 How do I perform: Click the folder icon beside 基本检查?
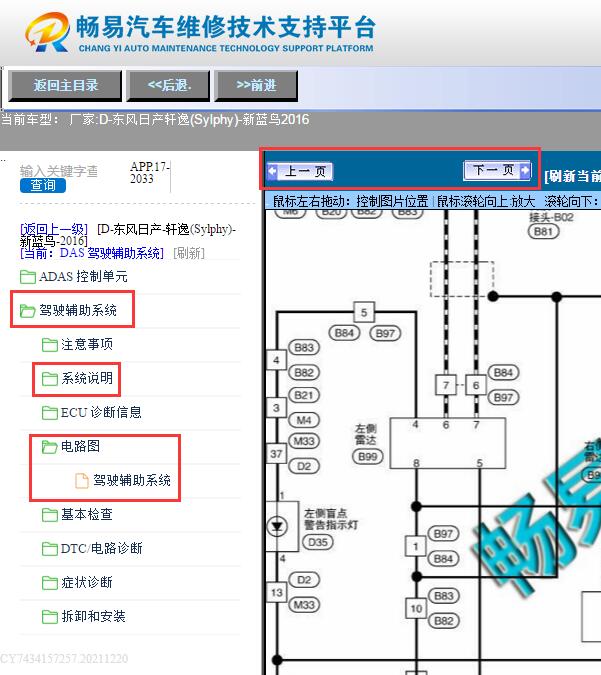[50, 515]
